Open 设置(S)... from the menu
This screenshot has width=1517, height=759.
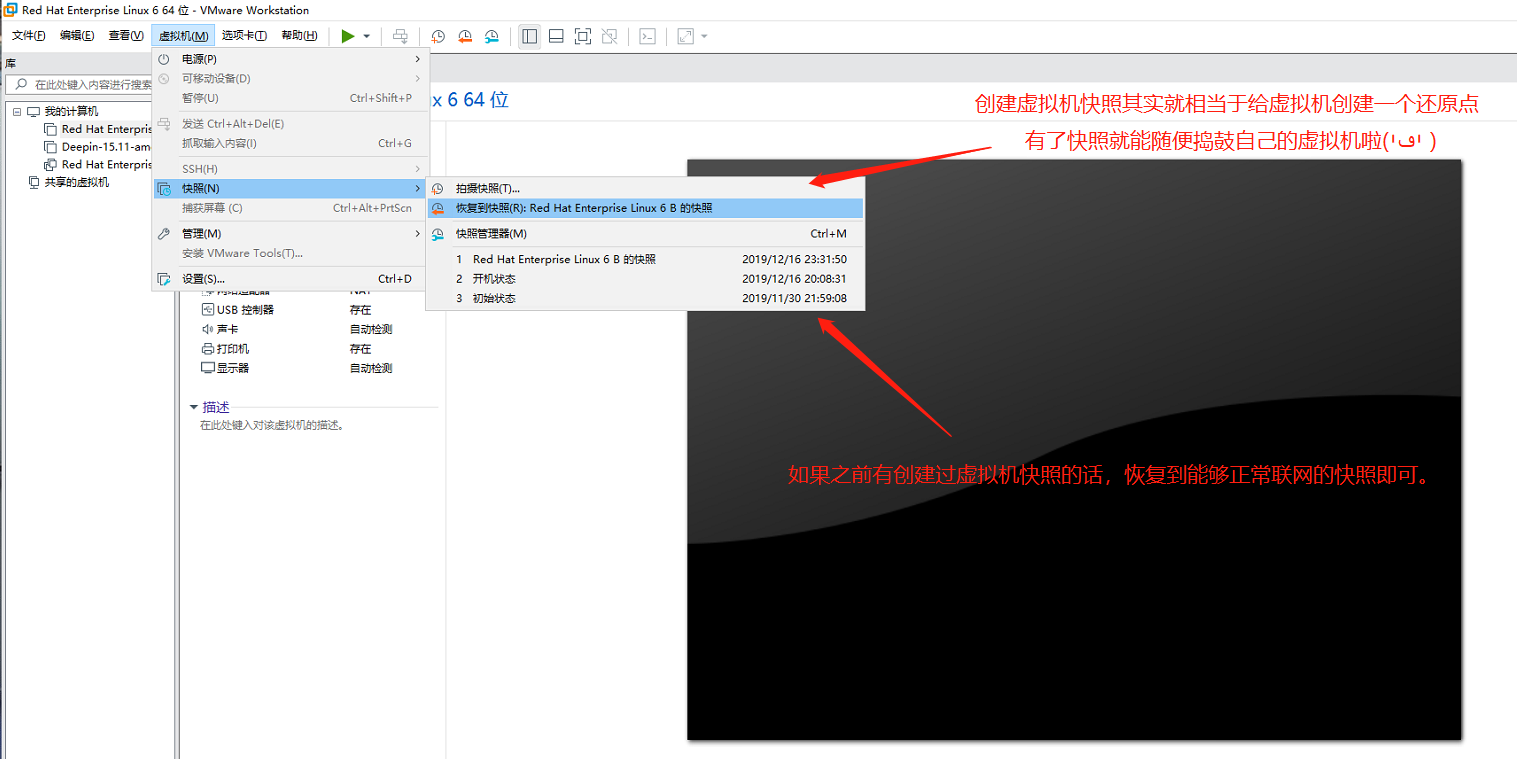291,279
